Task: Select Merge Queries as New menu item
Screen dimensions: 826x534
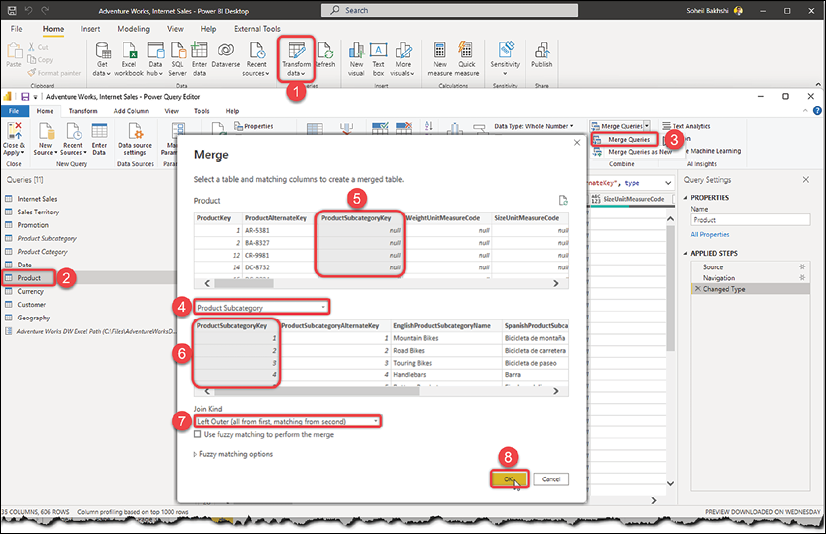Action: (633, 152)
